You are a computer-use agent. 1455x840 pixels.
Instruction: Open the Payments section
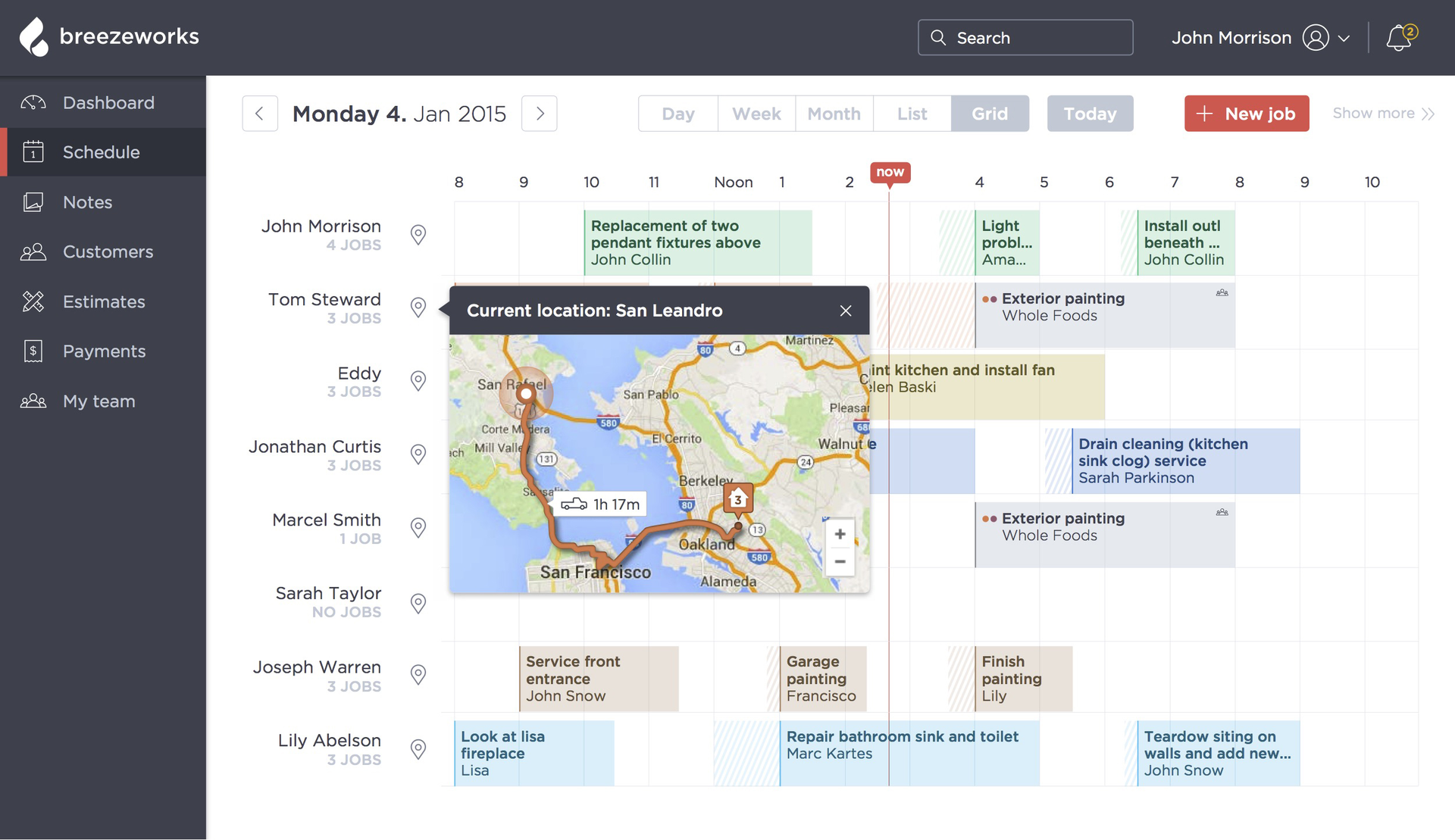[x=104, y=351]
